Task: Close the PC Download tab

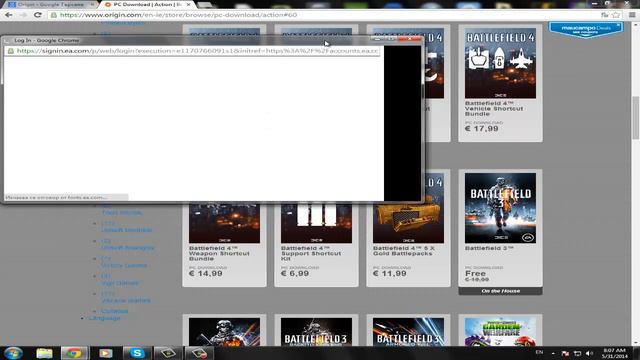Action: 188,4
